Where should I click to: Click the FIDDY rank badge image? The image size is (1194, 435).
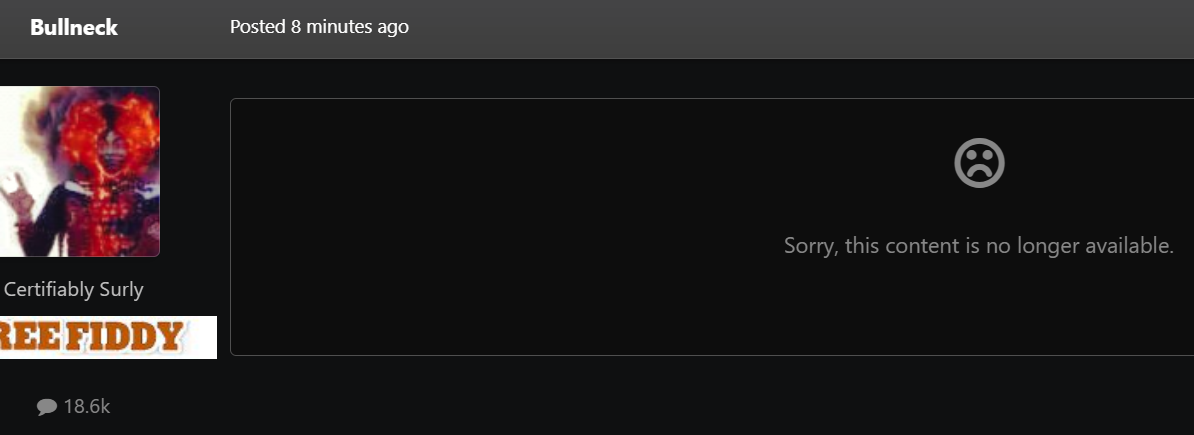[108, 337]
